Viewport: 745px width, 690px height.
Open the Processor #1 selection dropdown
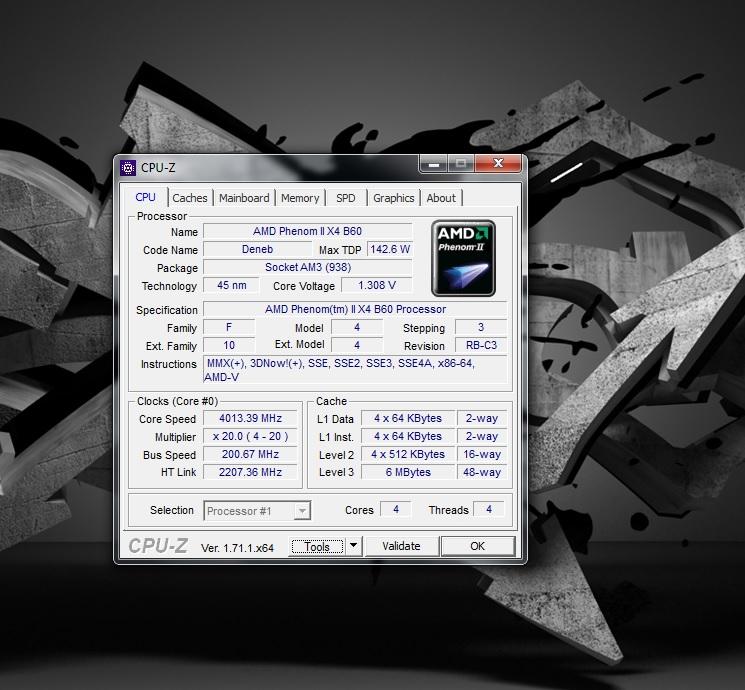click(257, 511)
